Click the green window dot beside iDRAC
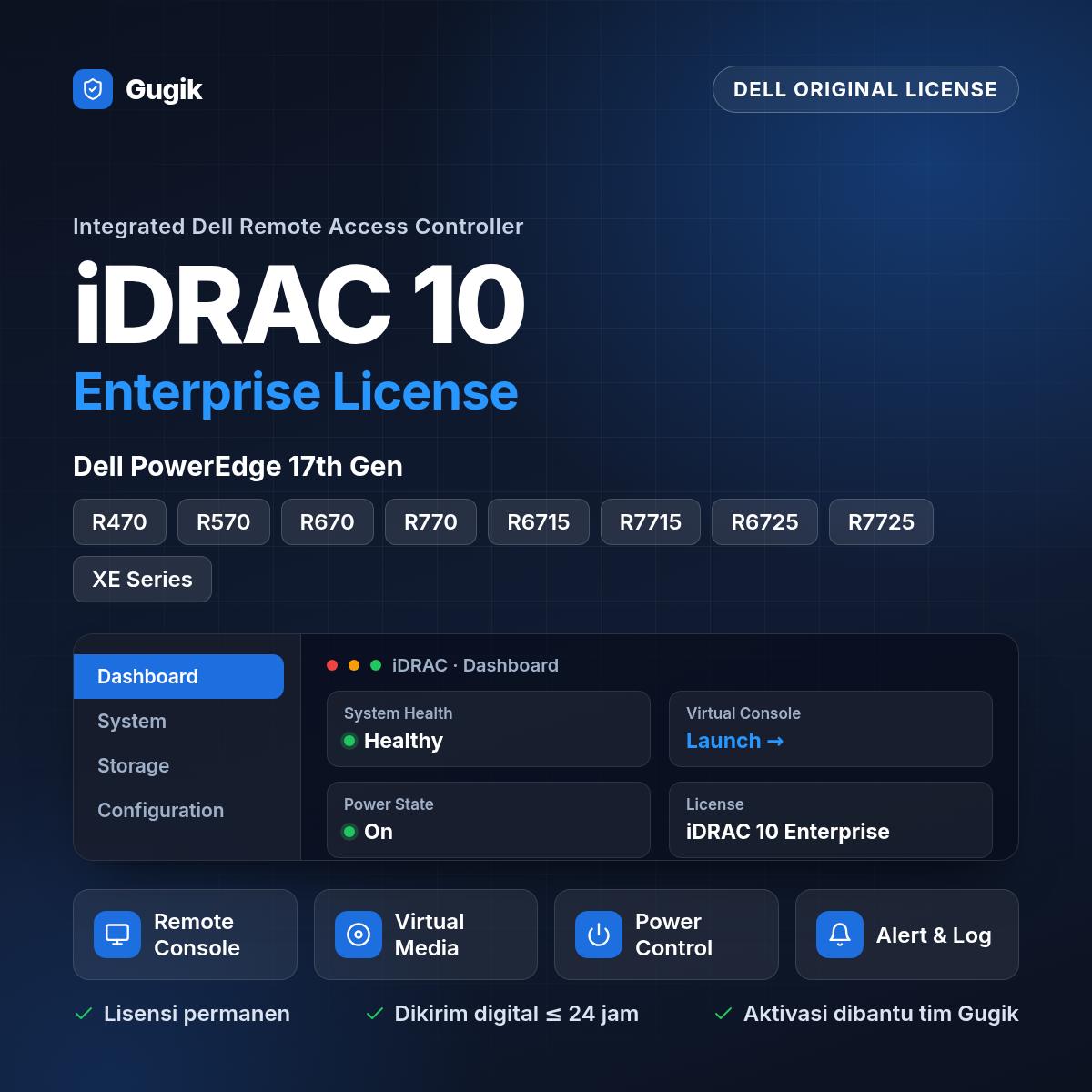Screen dimensions: 1092x1092 [376, 665]
